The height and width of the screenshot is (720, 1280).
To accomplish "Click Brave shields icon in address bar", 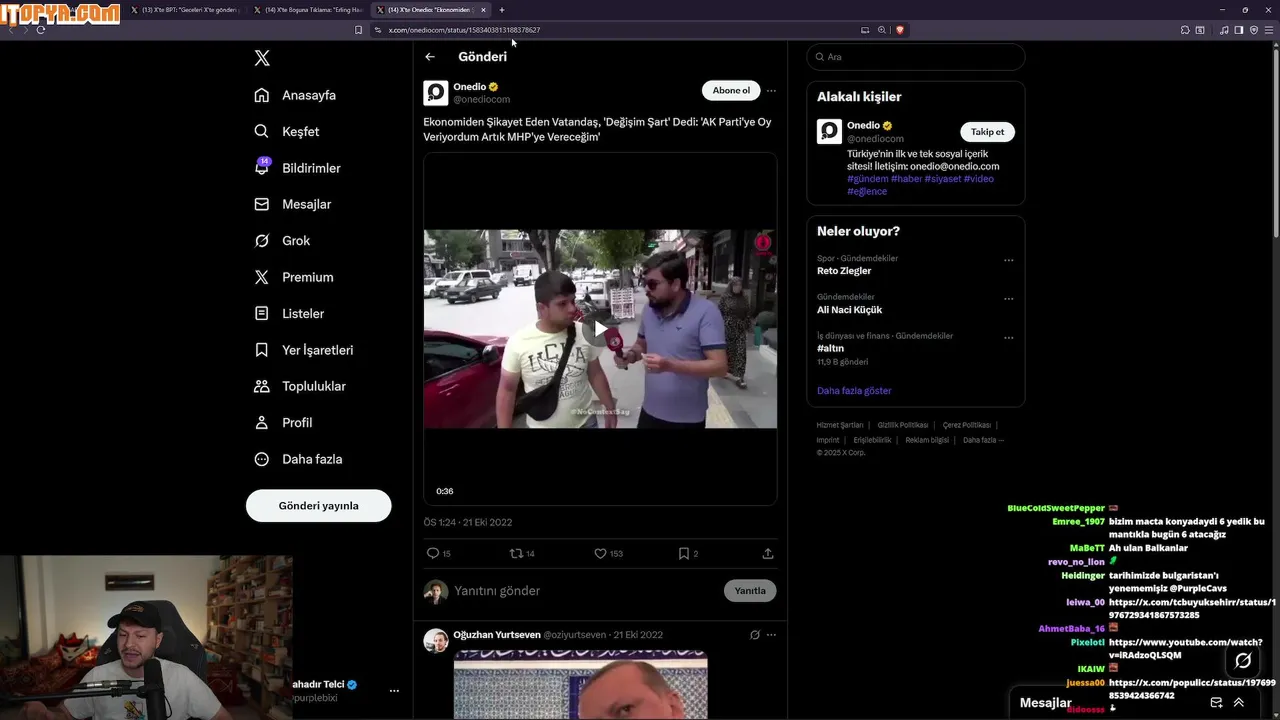I will [x=899, y=30].
